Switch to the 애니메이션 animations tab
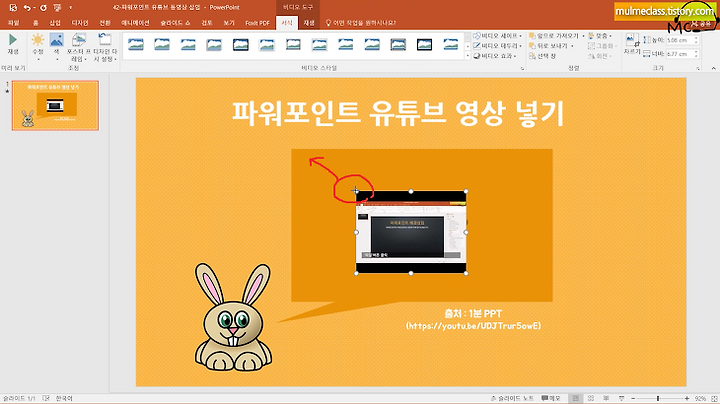 pyautogui.click(x=135, y=23)
